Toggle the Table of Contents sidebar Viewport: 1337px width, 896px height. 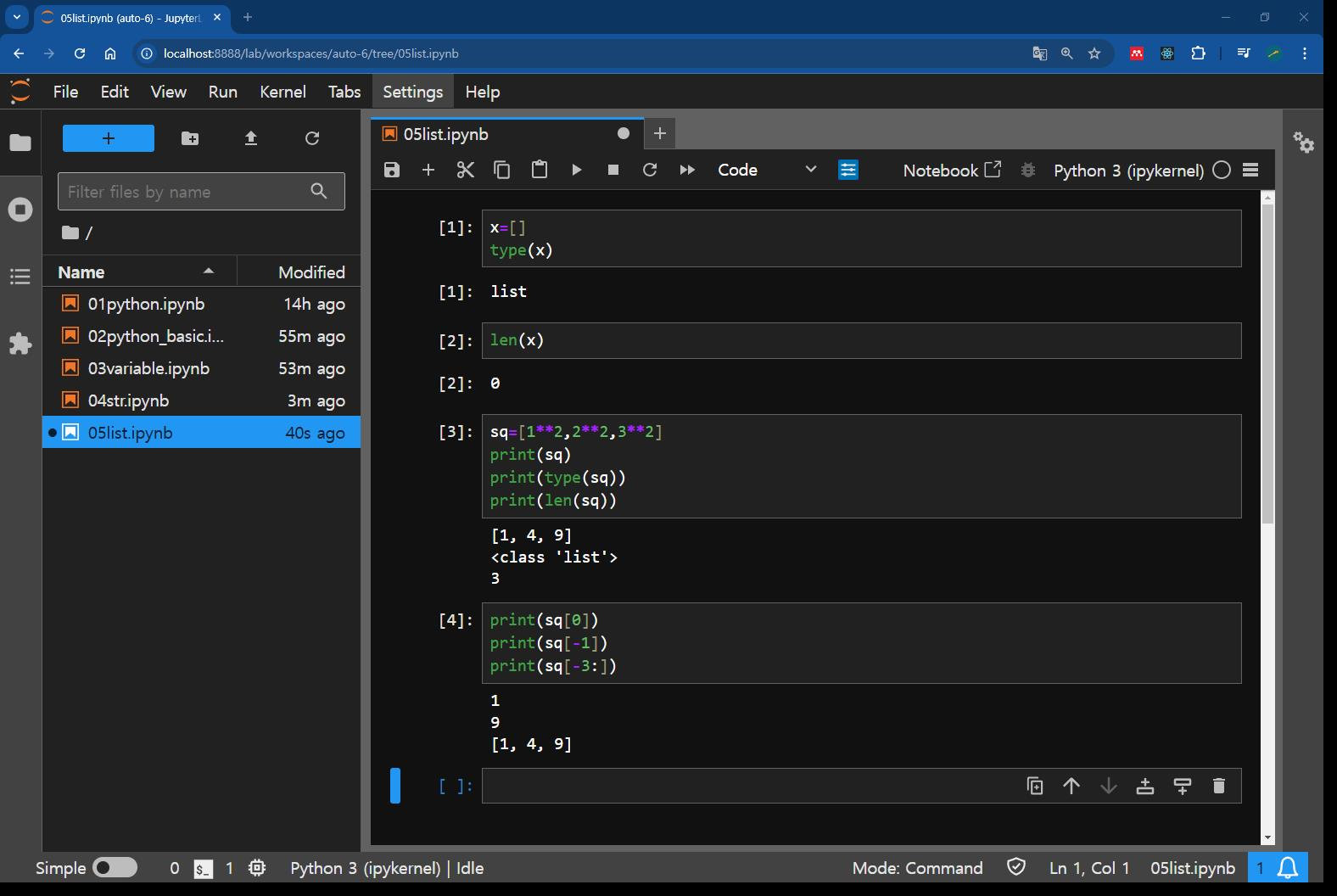20,277
